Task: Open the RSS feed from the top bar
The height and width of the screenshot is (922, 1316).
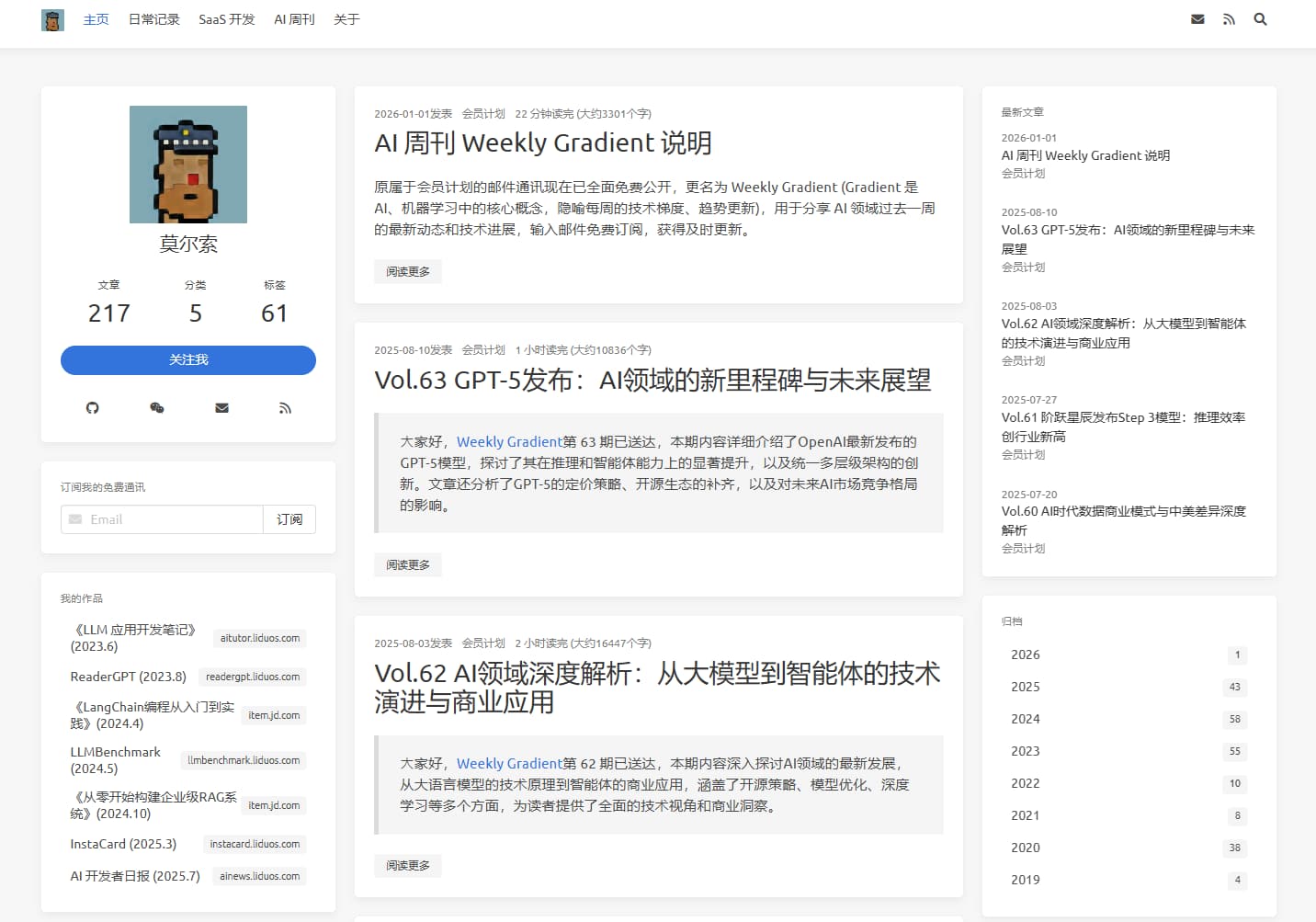Action: click(1229, 18)
